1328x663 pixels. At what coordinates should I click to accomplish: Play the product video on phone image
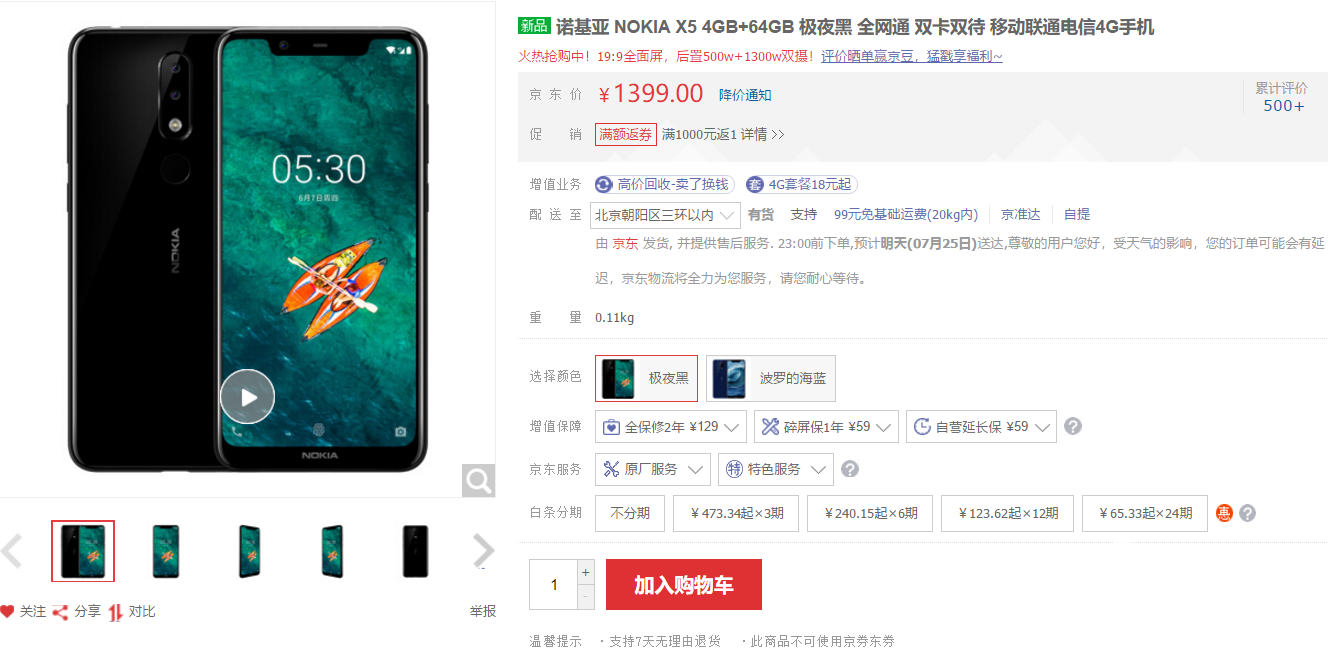[x=247, y=397]
